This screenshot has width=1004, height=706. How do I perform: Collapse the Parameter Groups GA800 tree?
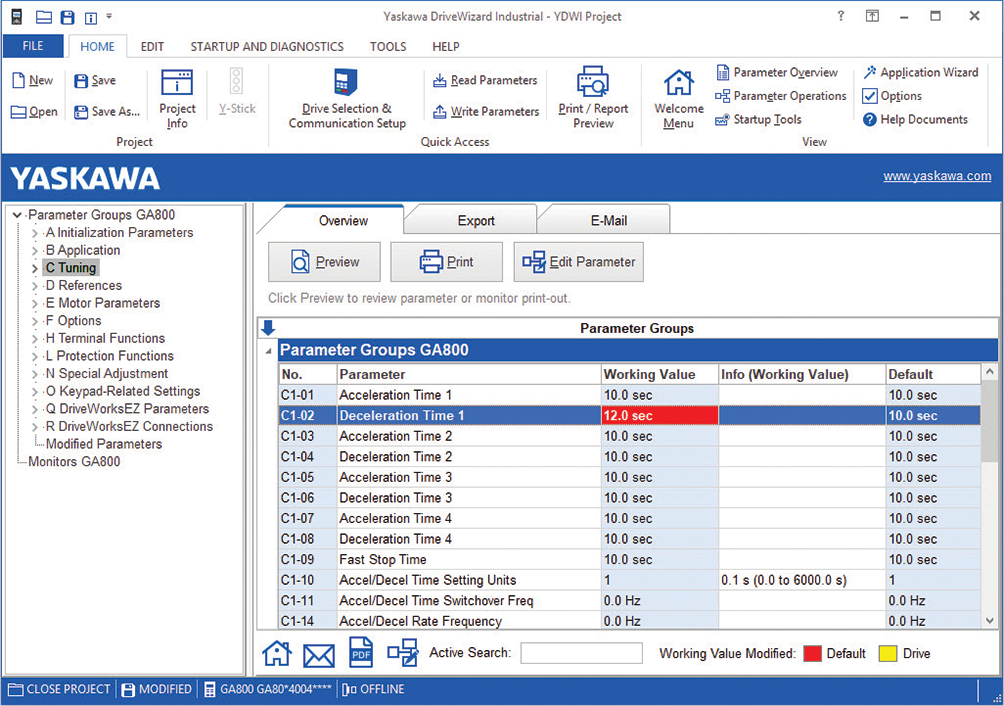pos(18,215)
